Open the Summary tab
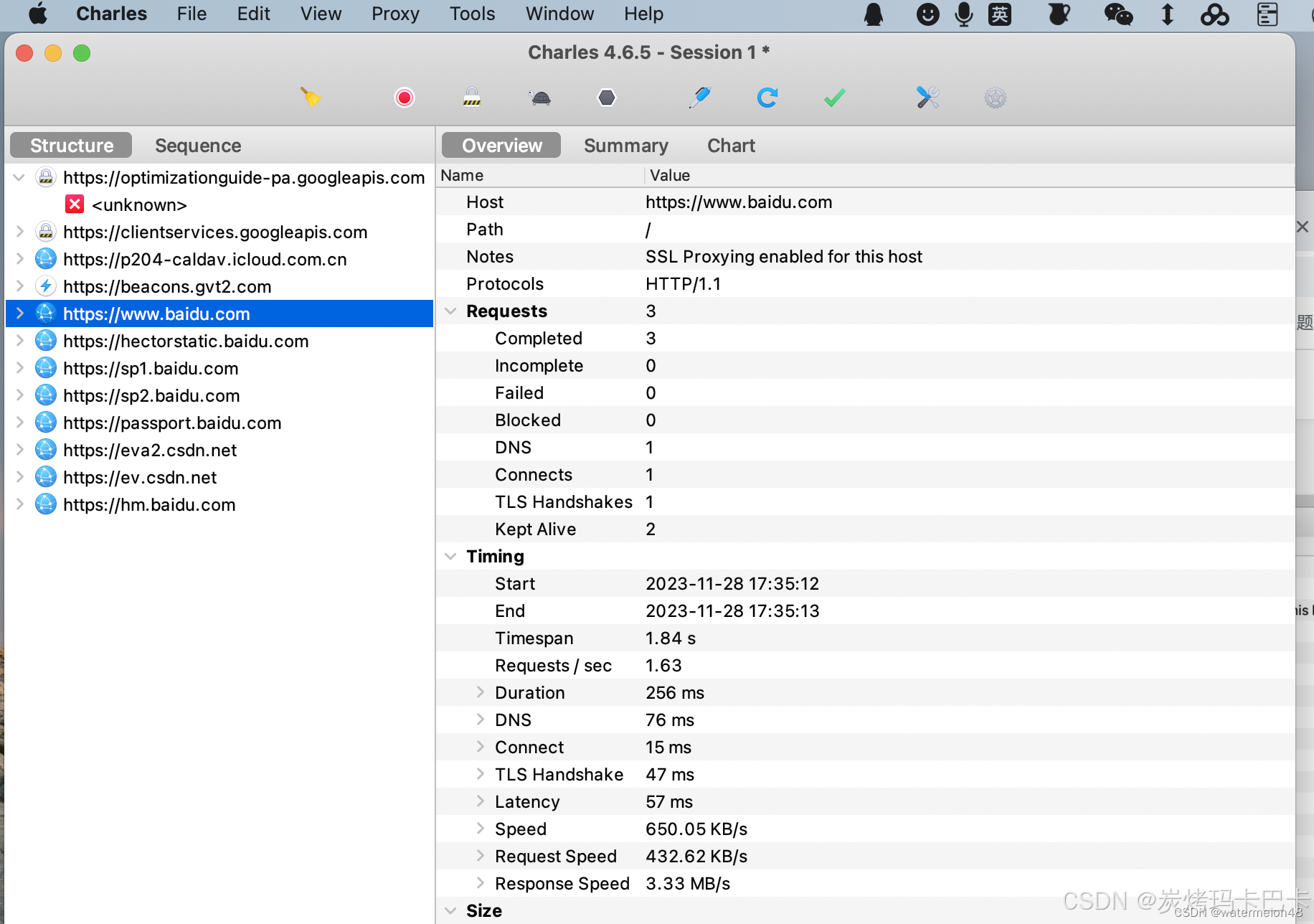 tap(625, 146)
